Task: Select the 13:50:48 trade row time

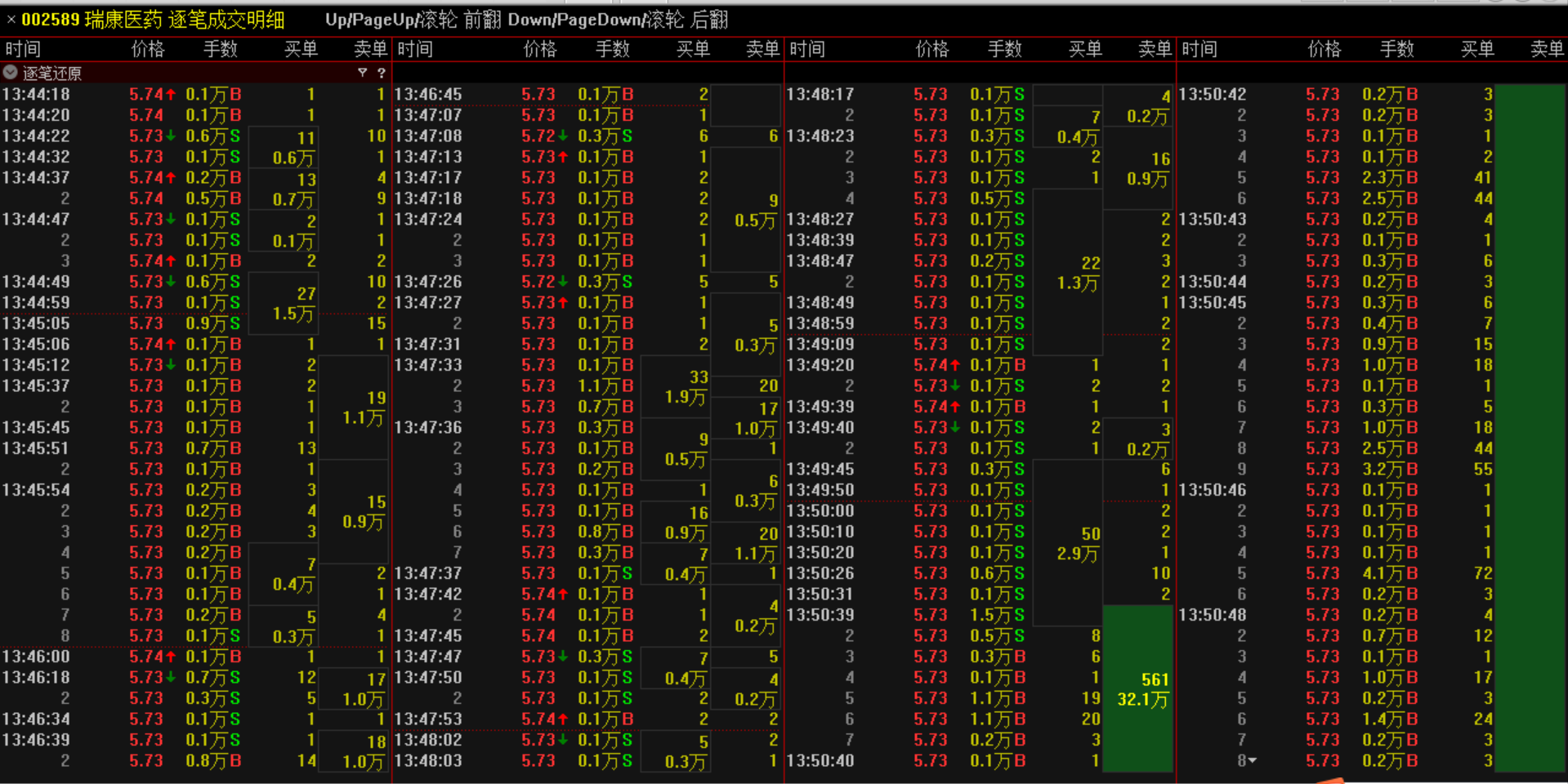Action: tap(1213, 615)
